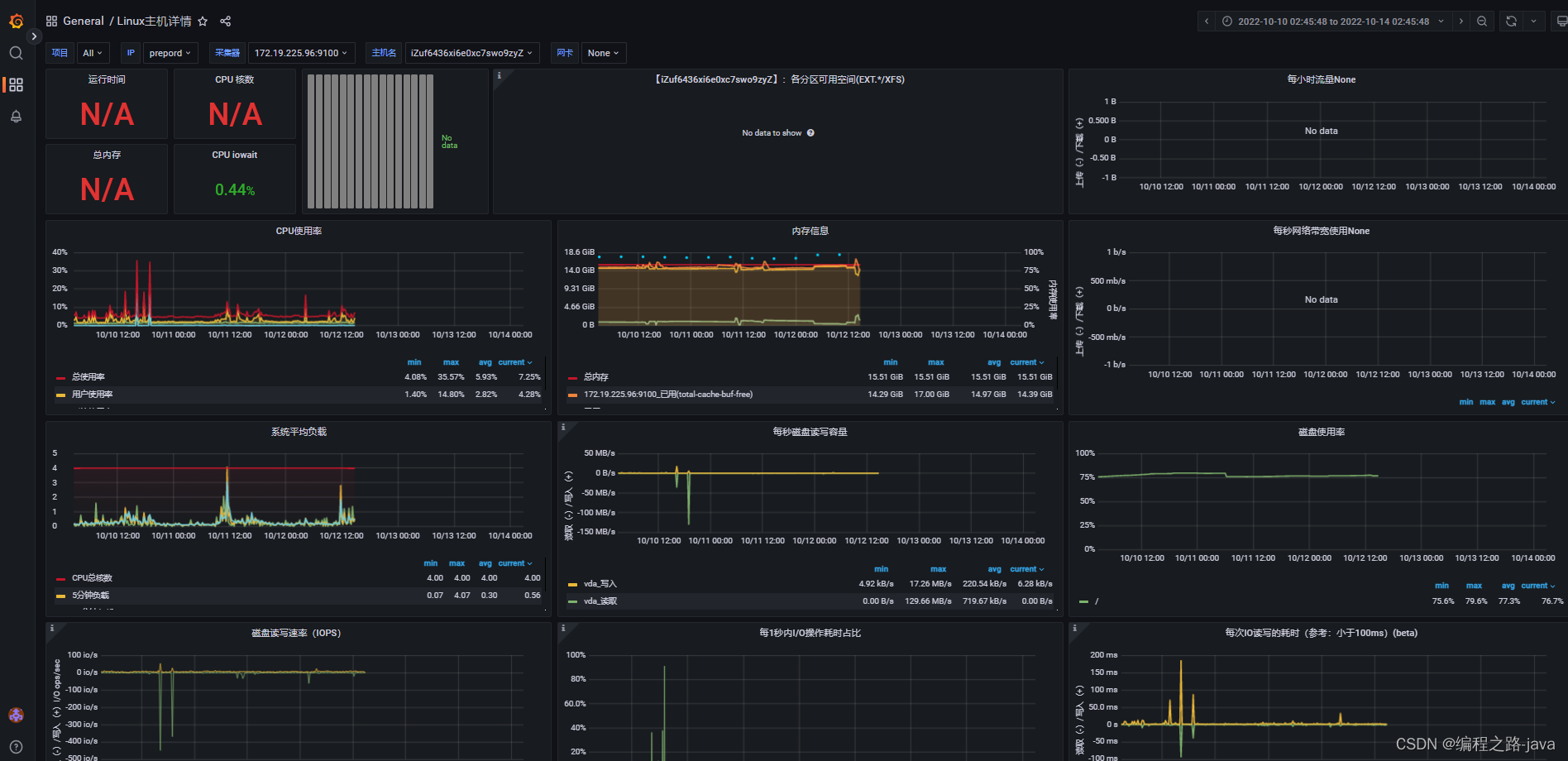1568x761 pixels.
Task: Click Linux主机详情 dashboard title
Action: 154,21
